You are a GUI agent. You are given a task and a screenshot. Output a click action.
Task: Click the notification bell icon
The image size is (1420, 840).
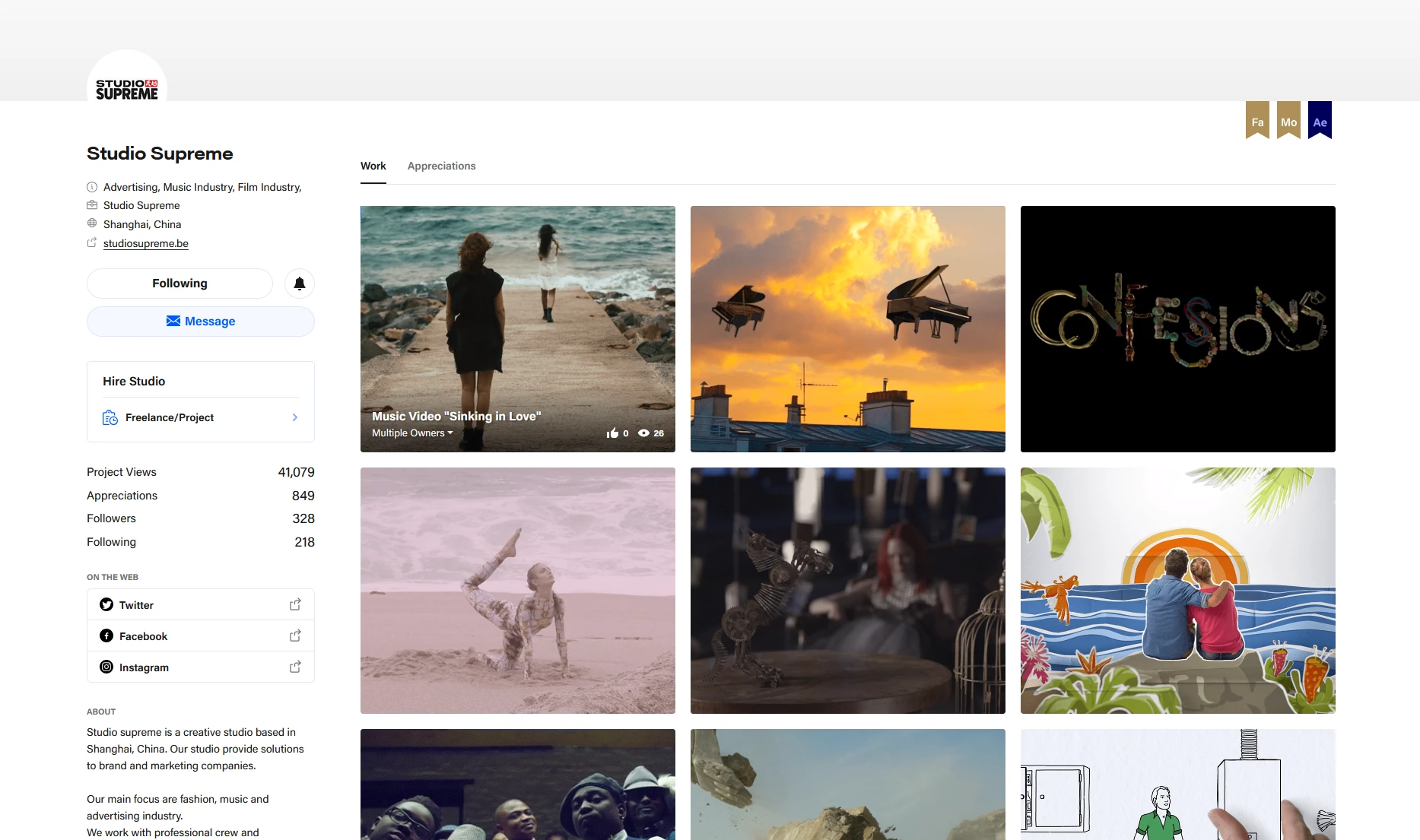(300, 284)
